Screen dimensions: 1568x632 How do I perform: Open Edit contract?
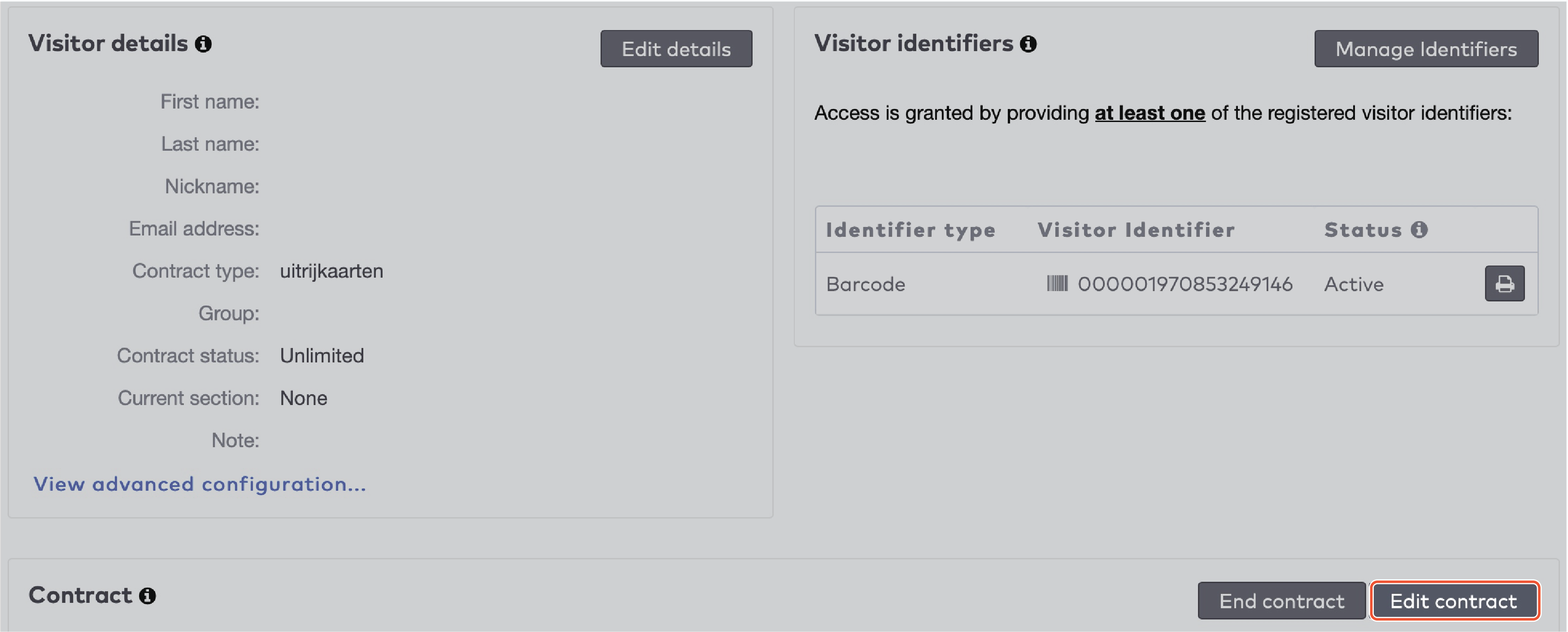[1454, 601]
